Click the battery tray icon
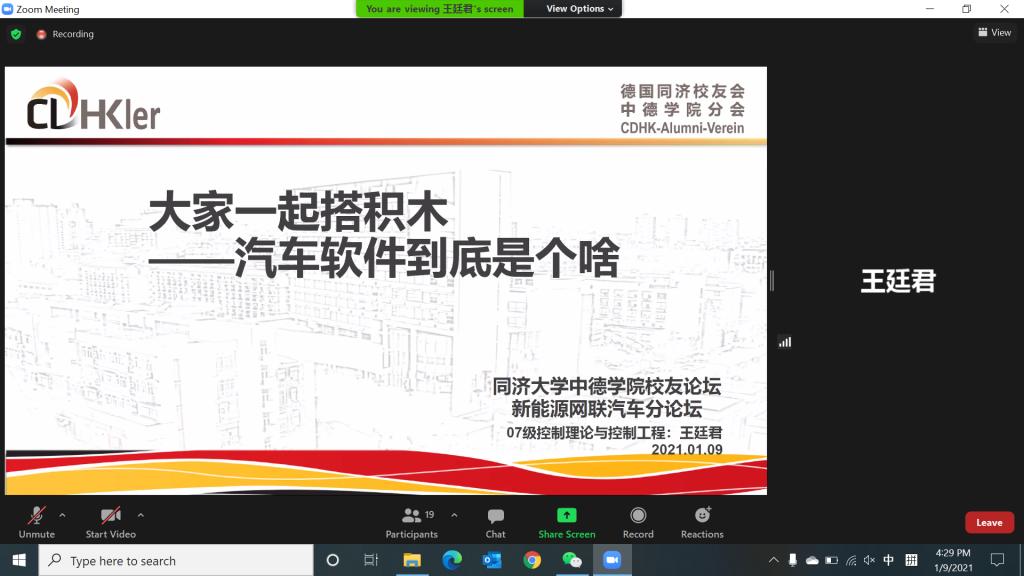The width and height of the screenshot is (1024, 576). pos(831,560)
